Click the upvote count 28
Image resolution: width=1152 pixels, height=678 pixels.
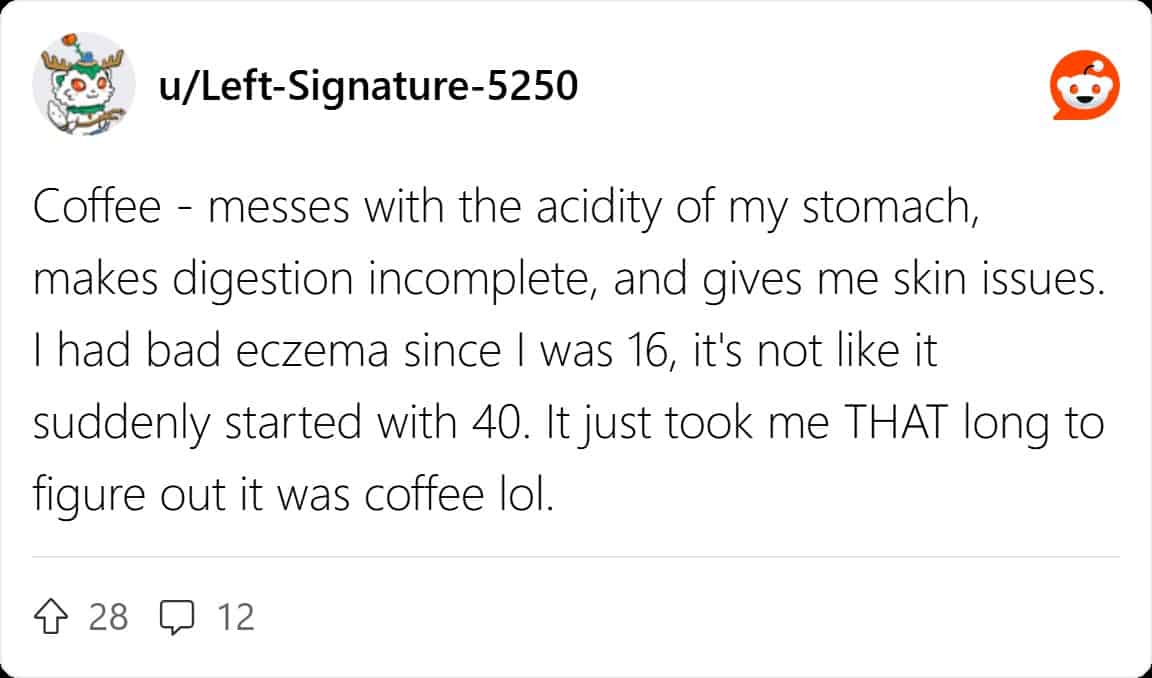108,617
